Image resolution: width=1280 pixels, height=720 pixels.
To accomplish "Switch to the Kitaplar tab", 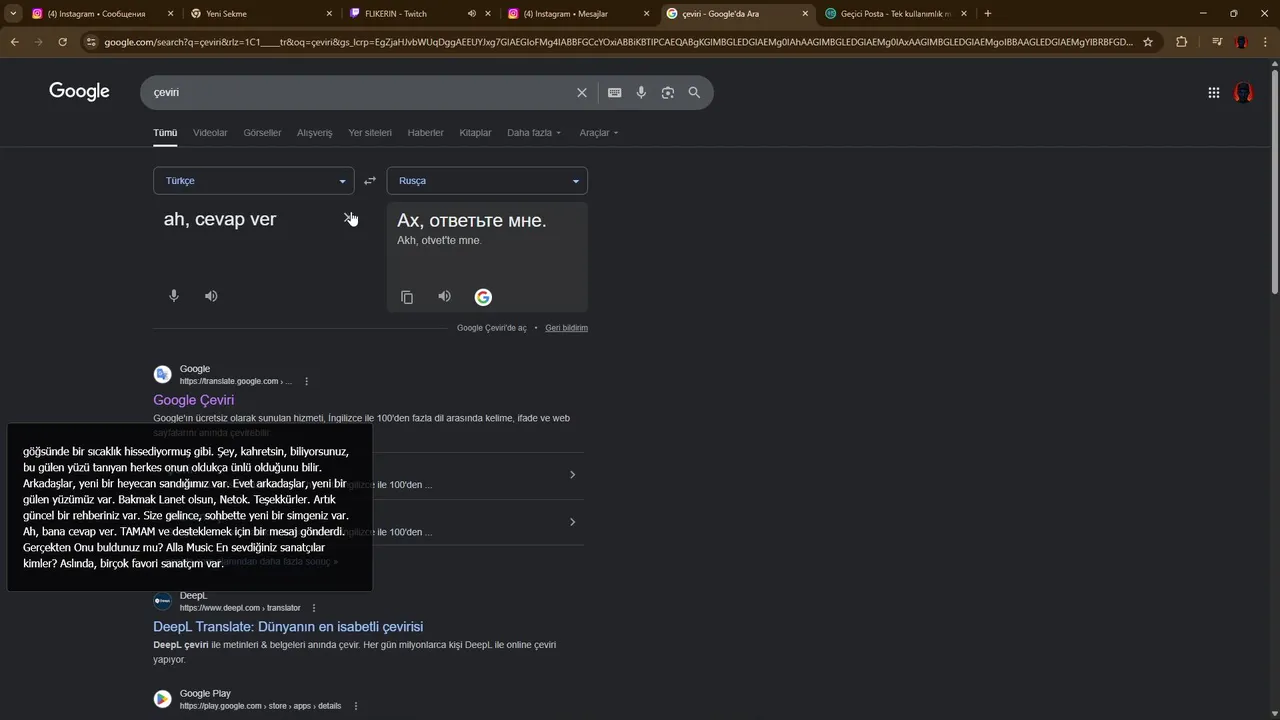I will pyautogui.click(x=475, y=133).
